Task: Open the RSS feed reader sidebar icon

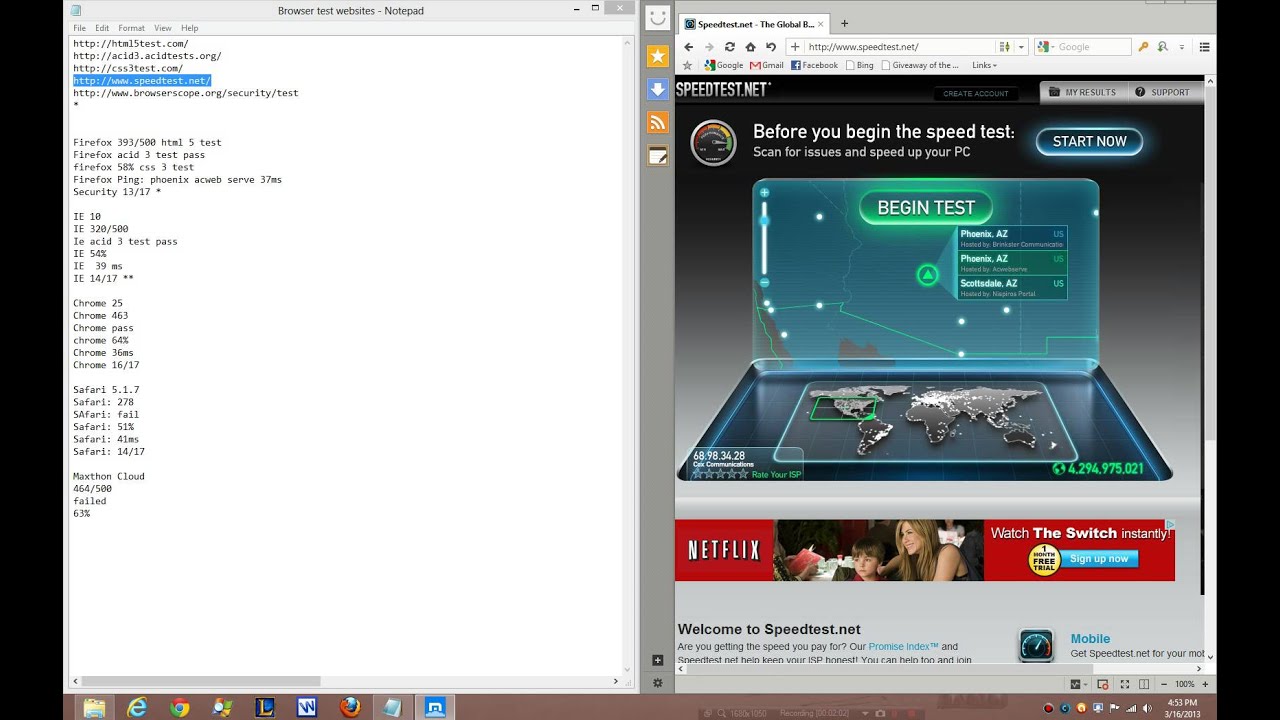Action: coord(657,122)
